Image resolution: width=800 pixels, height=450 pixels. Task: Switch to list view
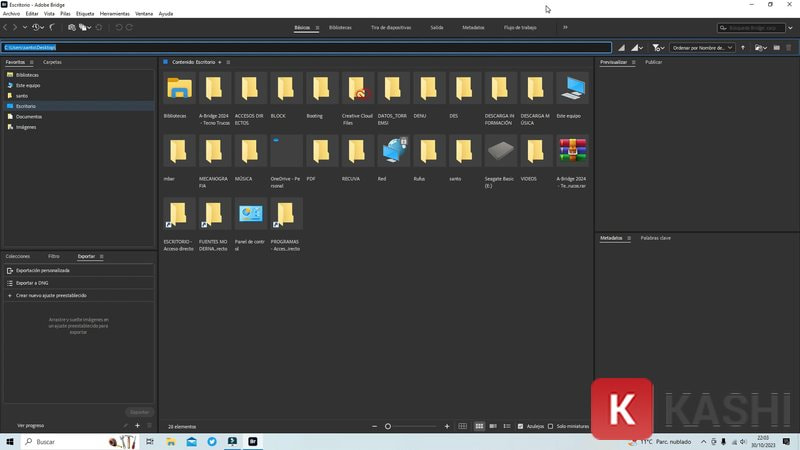click(x=507, y=426)
